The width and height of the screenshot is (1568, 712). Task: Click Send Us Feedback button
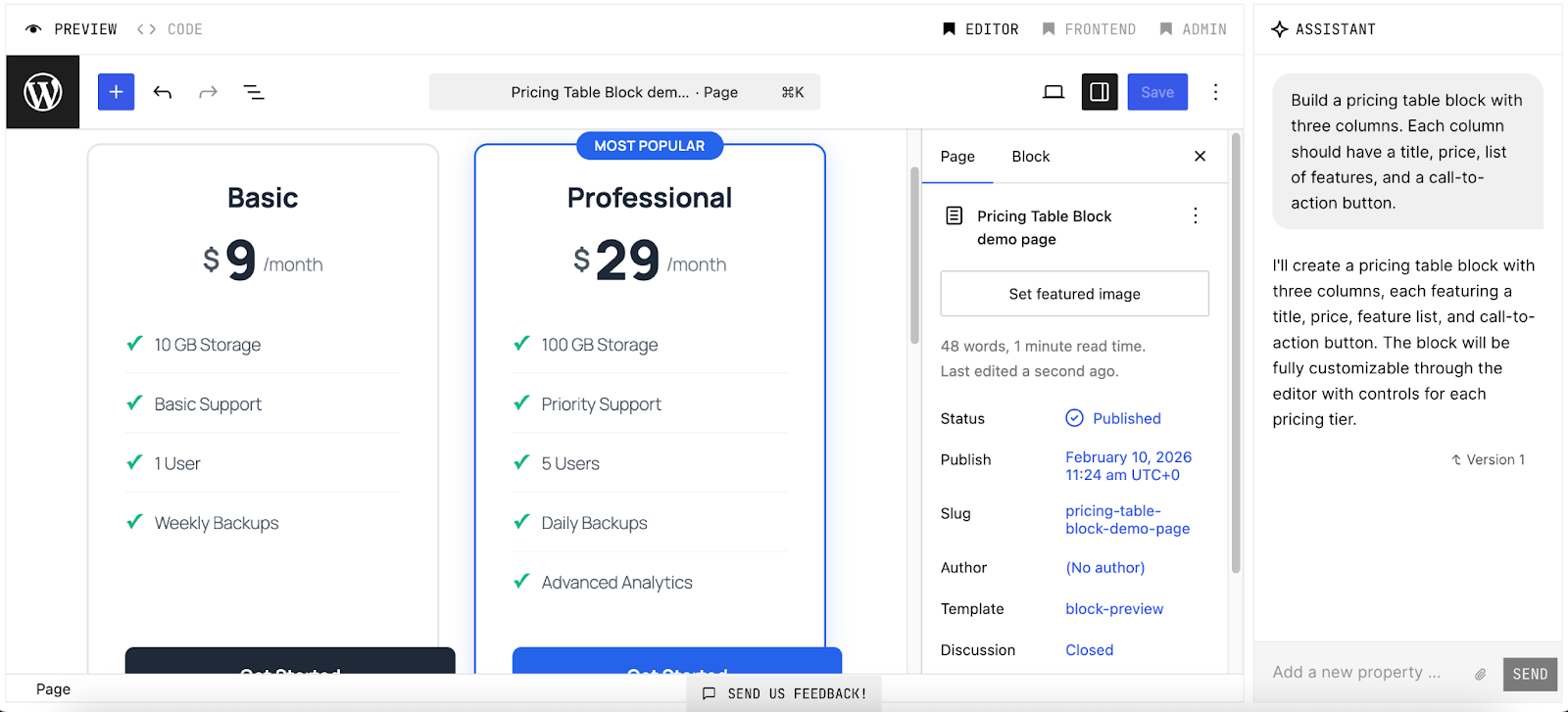click(x=784, y=693)
